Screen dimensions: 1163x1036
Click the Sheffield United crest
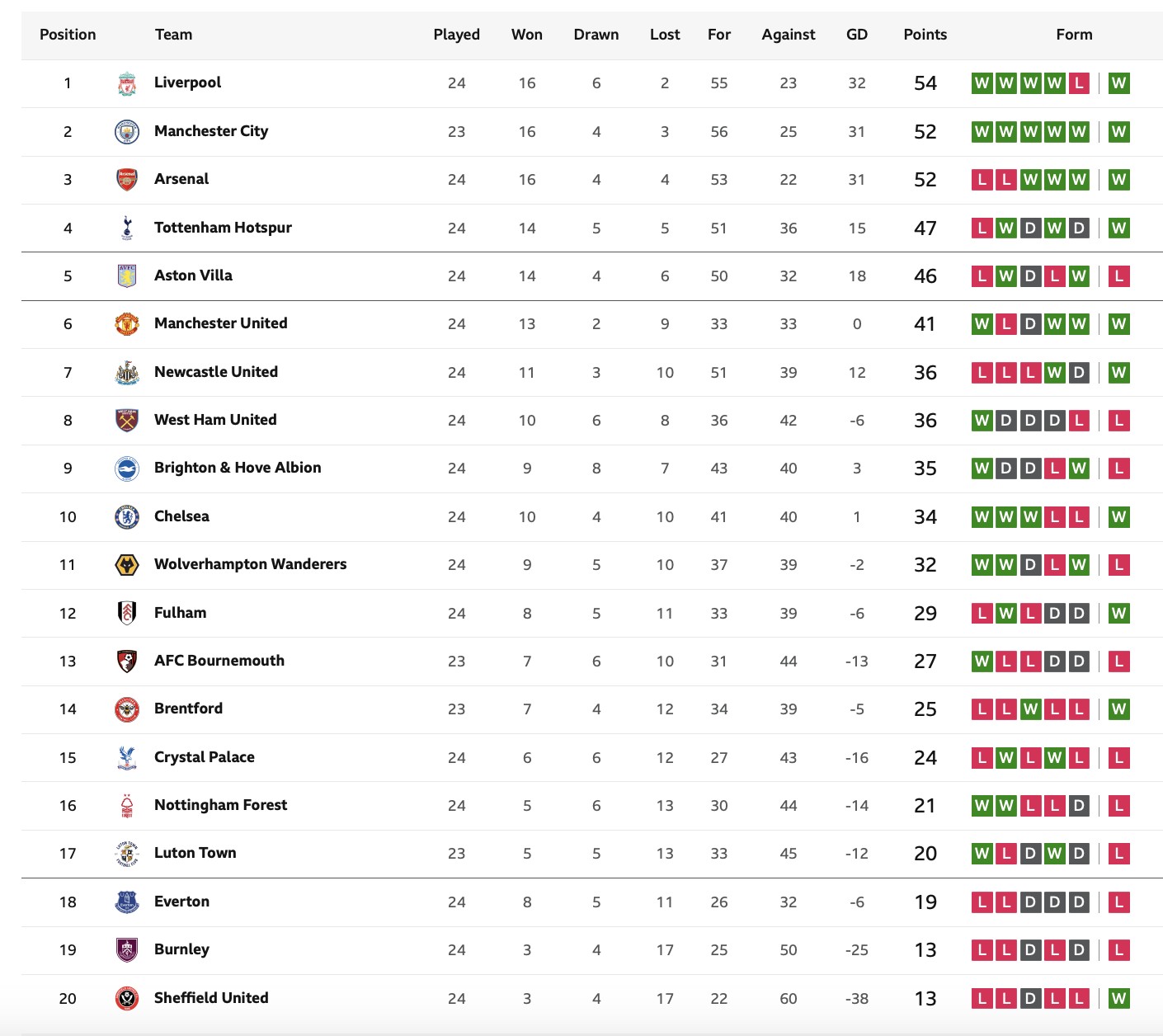point(126,999)
